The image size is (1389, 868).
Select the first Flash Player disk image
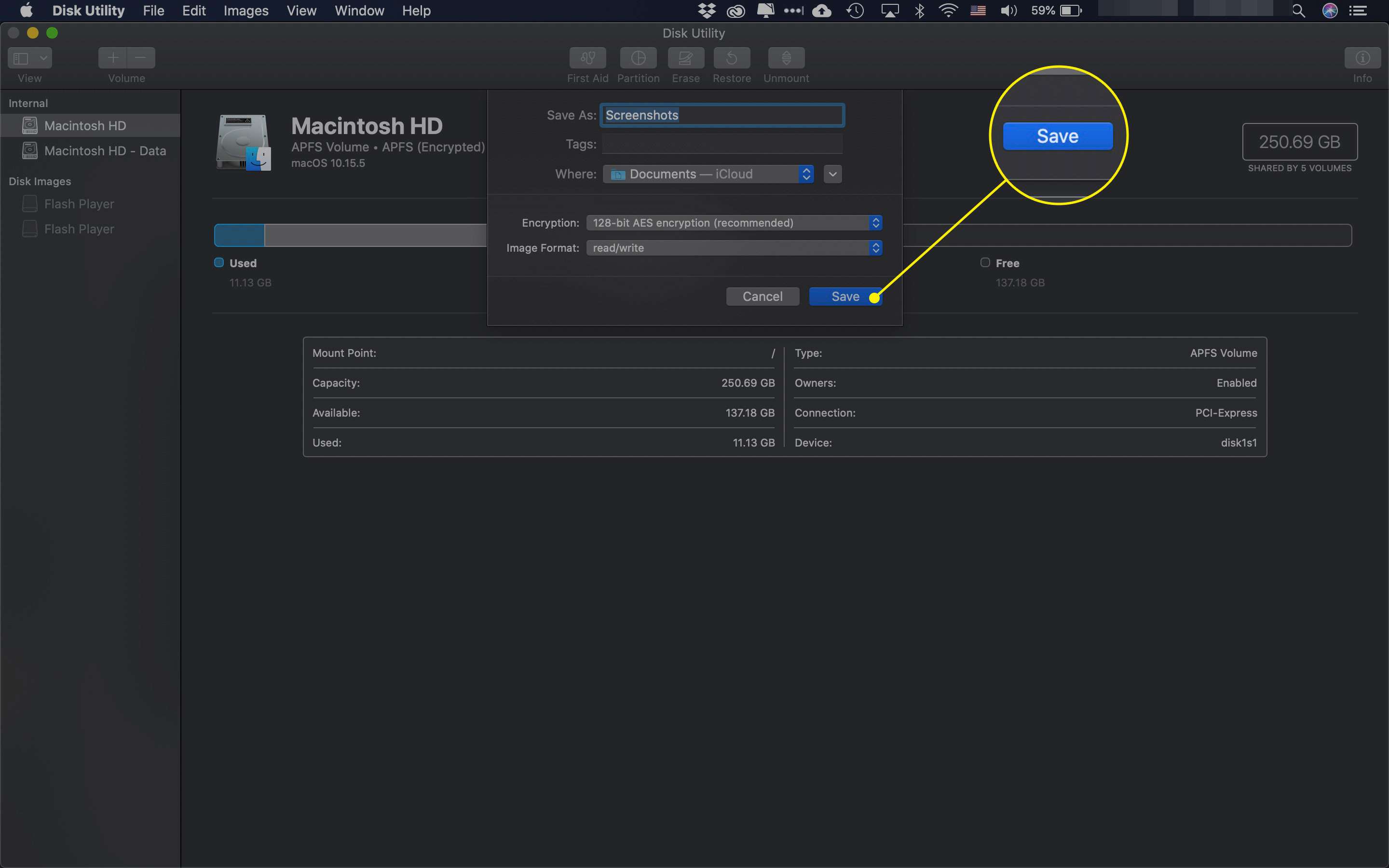click(x=90, y=204)
